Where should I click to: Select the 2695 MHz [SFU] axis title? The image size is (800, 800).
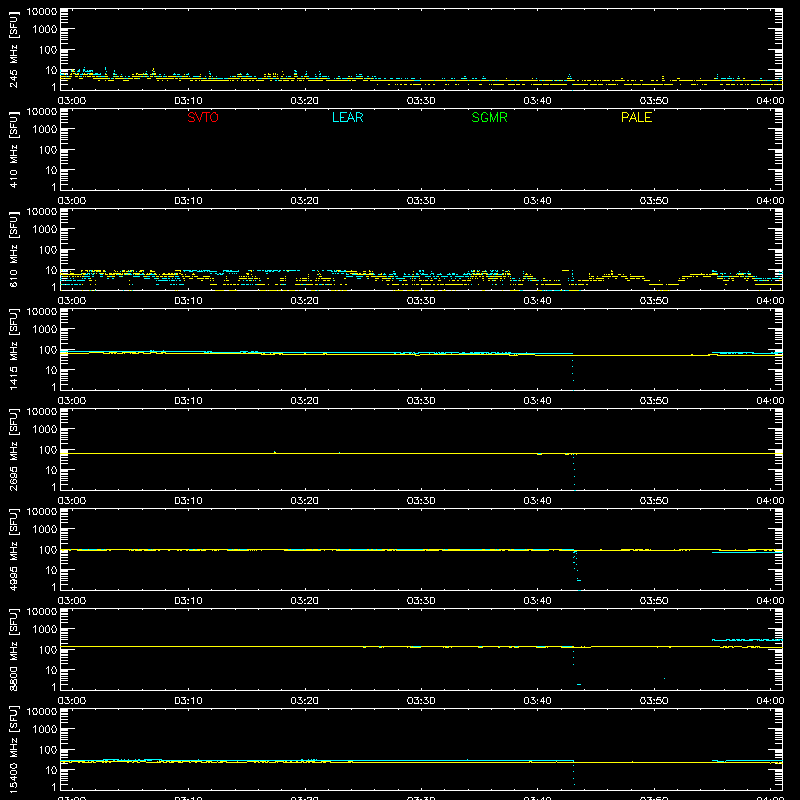[14, 450]
